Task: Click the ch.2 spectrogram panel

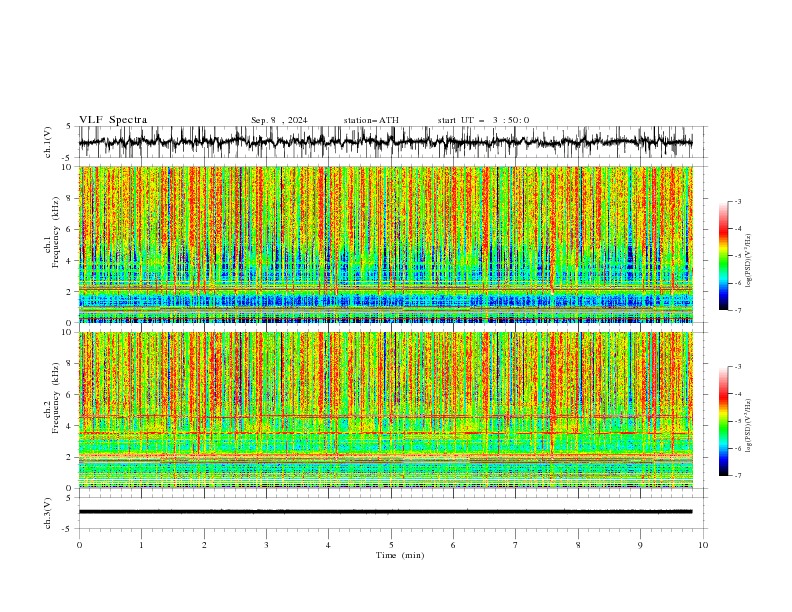Action: pos(385,410)
